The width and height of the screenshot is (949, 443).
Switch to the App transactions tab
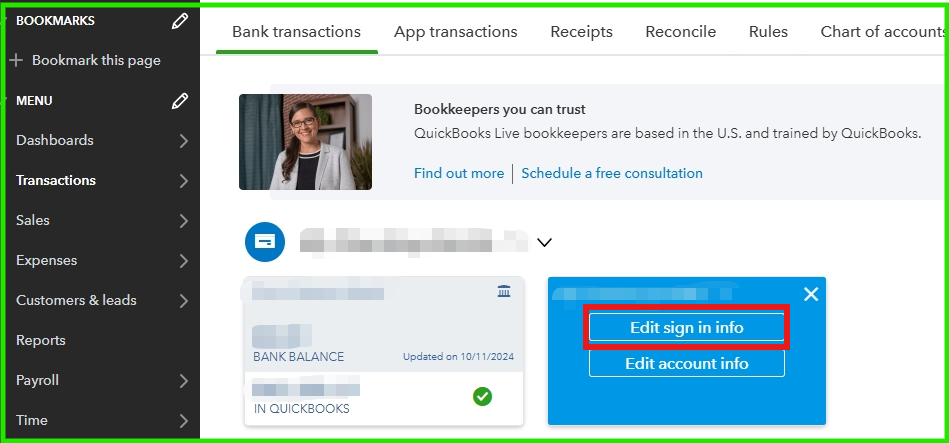click(456, 31)
